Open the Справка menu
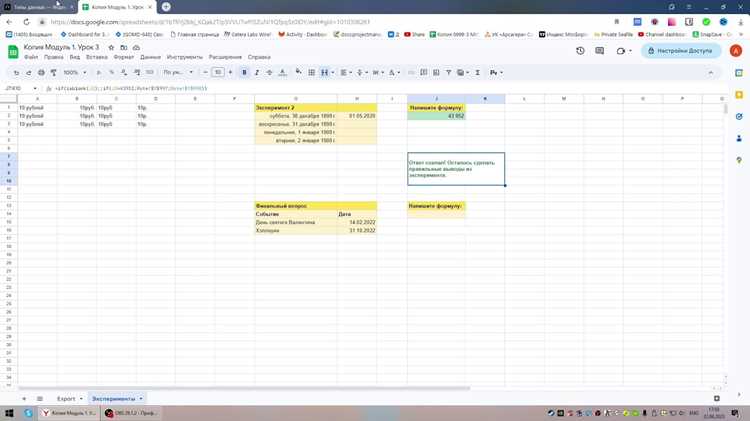Viewport: 750px width, 421px height. click(x=259, y=57)
